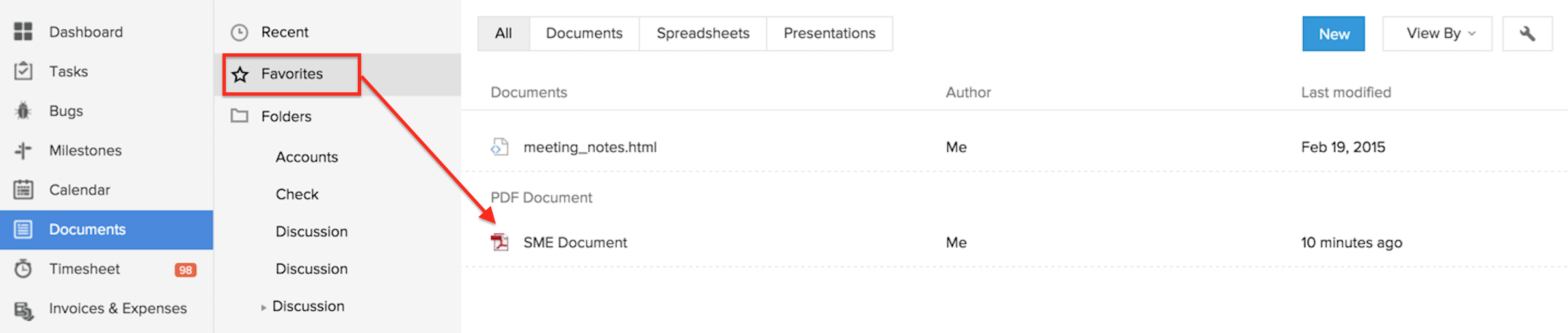Click the Milestones signpost icon
Screen dimensions: 1568x333
coord(23,150)
